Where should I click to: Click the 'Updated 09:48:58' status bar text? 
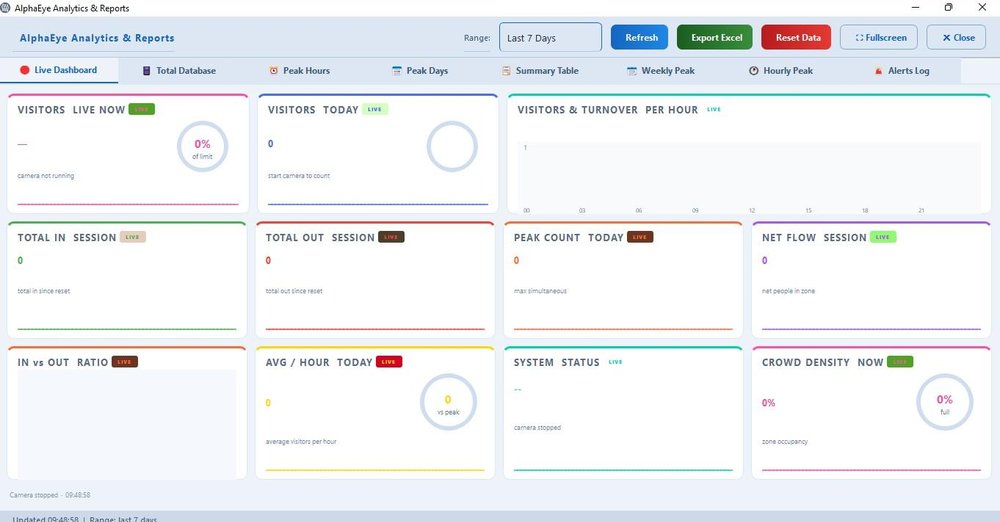coord(45,519)
